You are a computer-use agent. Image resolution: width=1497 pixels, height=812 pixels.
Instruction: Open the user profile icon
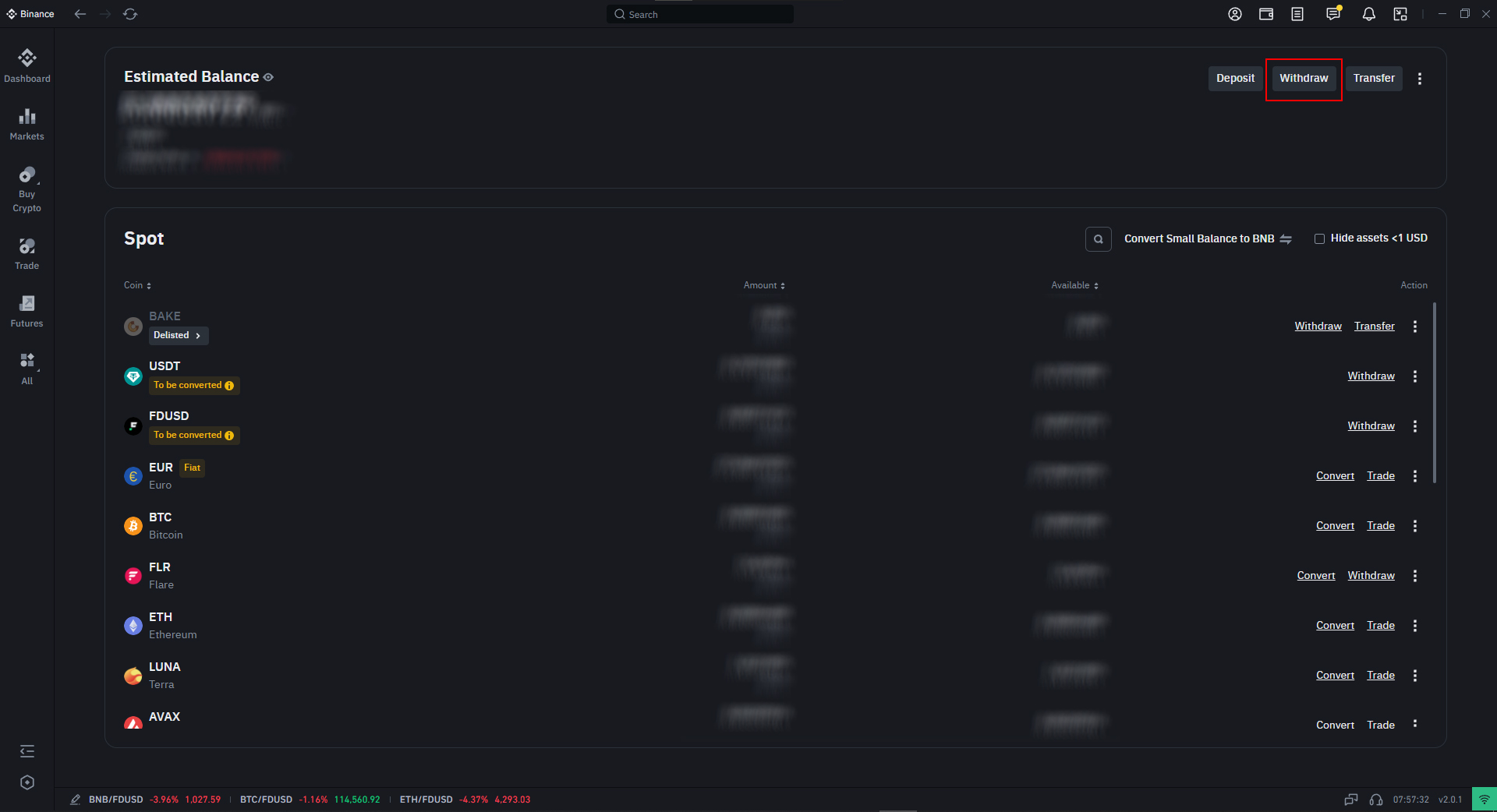pyautogui.click(x=1235, y=14)
